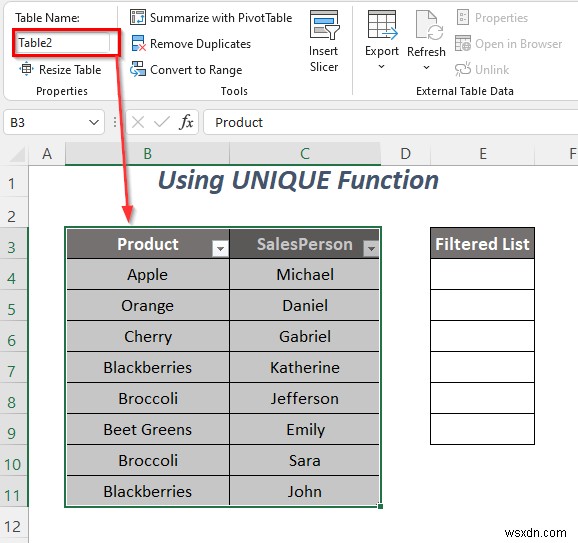Screen dimensions: 578x543
Task: Click the Remove Duplicates icon
Action: click(x=138, y=43)
